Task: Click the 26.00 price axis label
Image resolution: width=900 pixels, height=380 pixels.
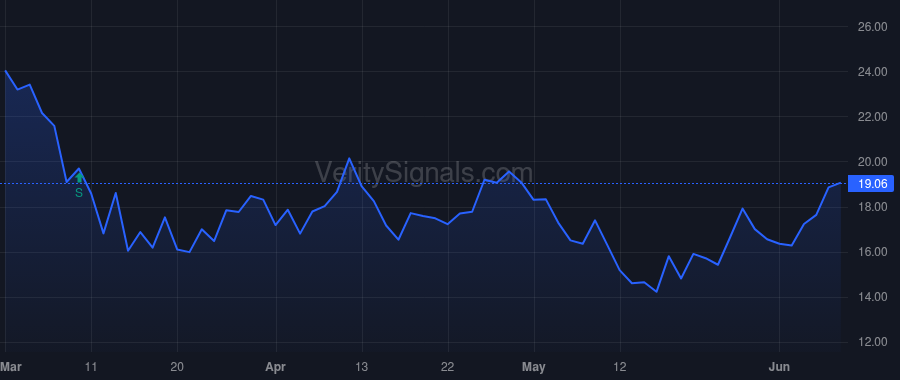Action: point(872,27)
